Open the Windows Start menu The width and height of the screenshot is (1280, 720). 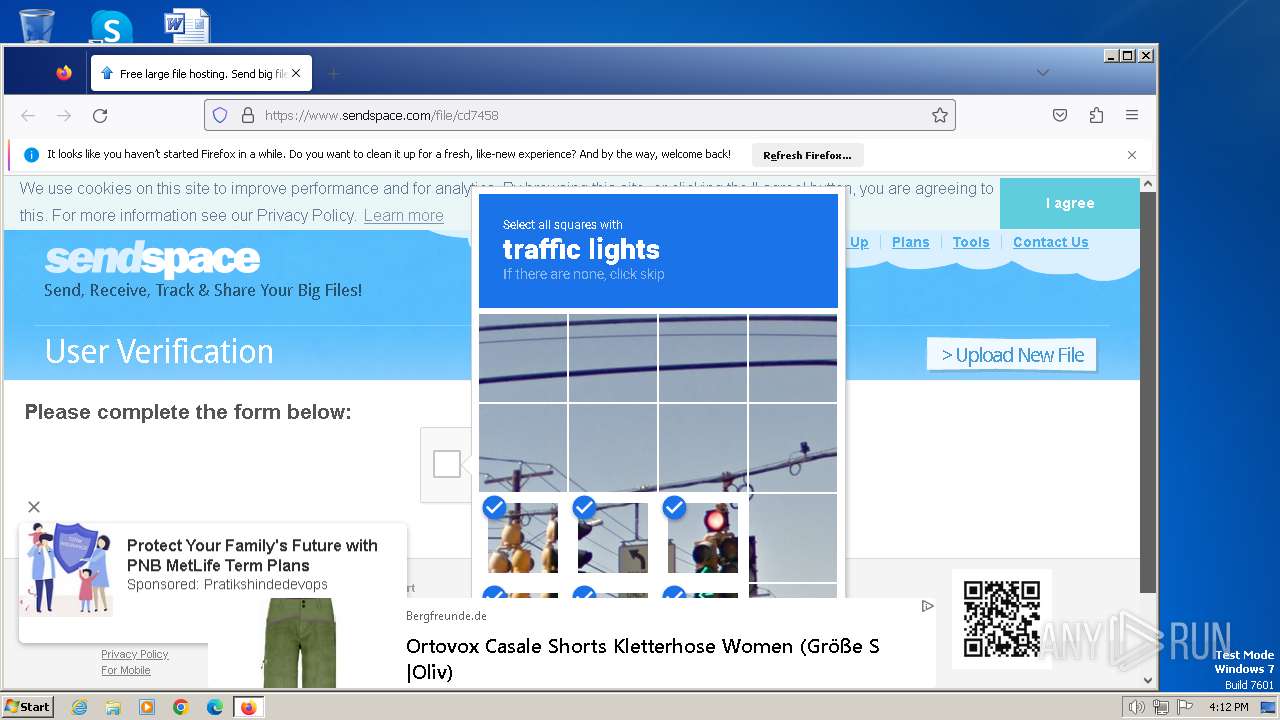[x=27, y=706]
